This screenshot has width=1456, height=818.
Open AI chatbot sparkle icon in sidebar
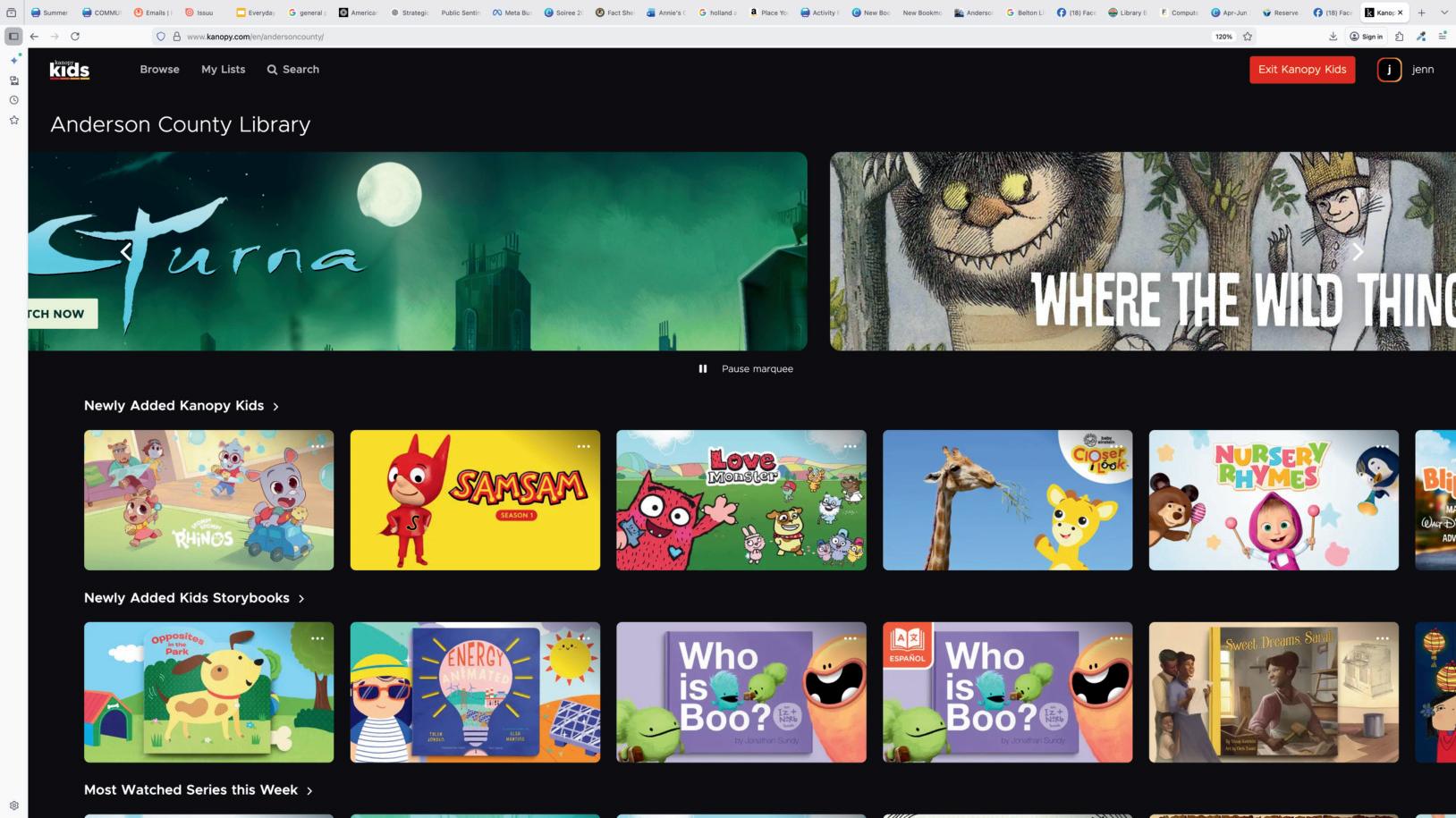14,60
